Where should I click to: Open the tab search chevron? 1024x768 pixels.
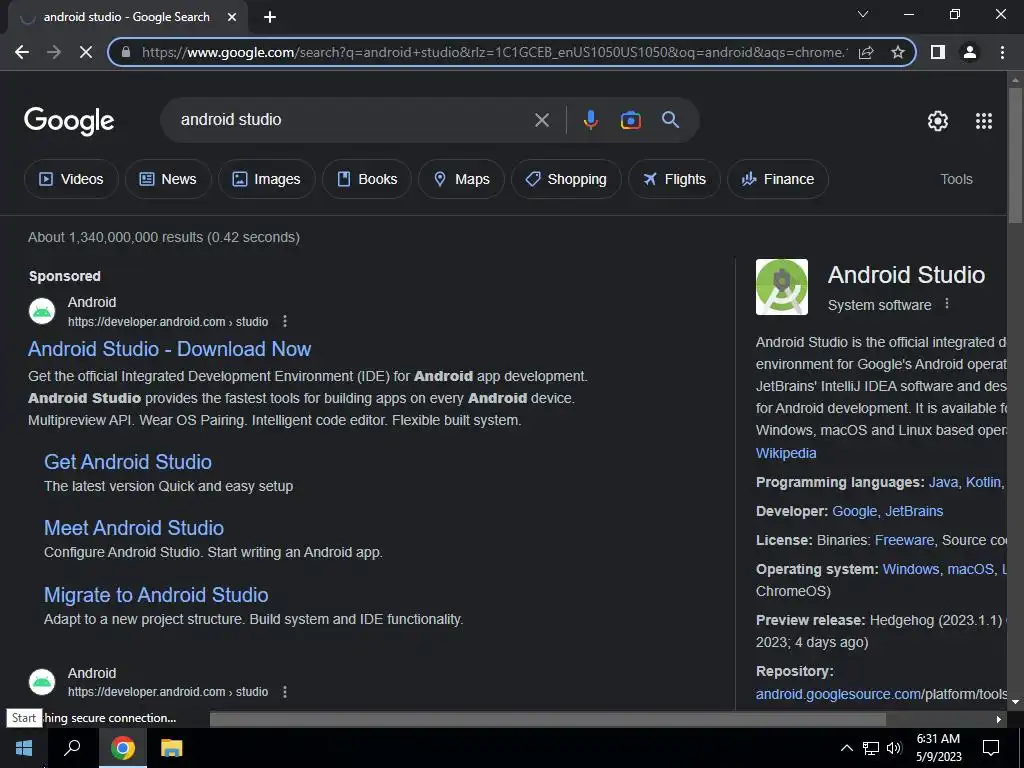pyautogui.click(x=863, y=14)
